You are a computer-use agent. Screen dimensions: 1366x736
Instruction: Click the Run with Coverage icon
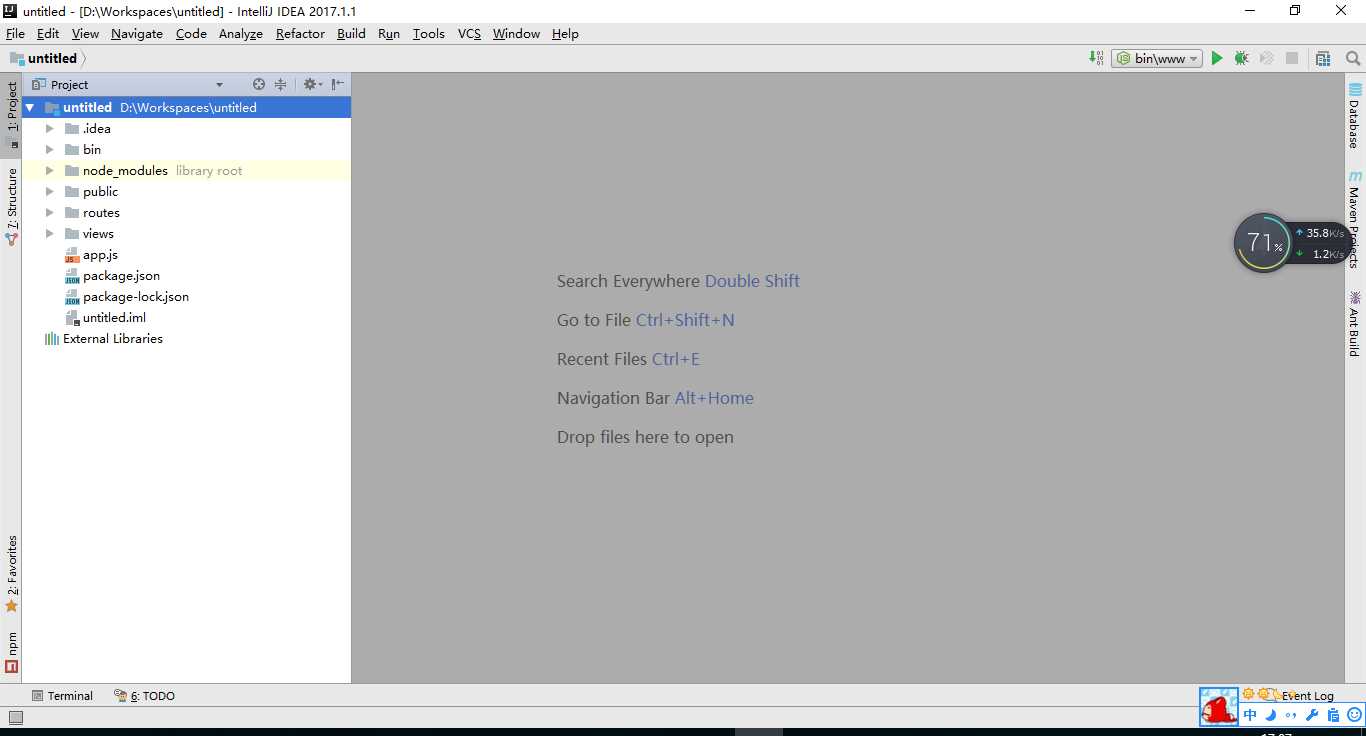tap(1267, 59)
